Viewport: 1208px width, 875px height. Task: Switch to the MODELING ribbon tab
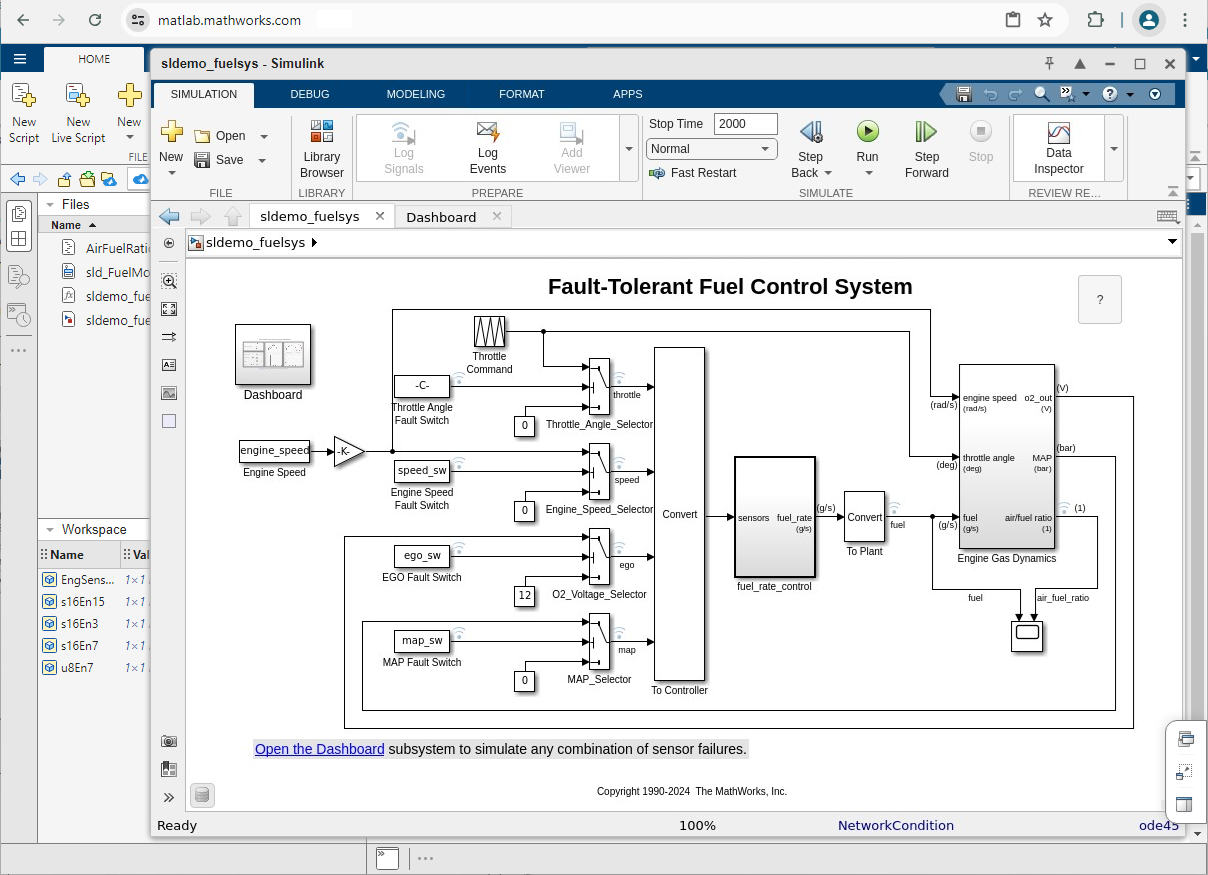415,94
